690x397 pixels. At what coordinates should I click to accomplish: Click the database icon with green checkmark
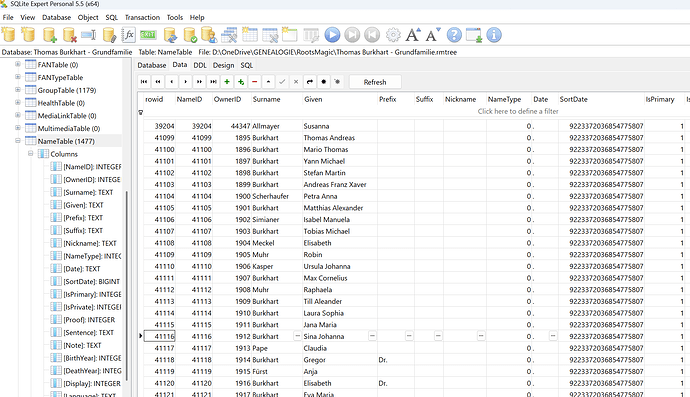pyautogui.click(x=190, y=35)
